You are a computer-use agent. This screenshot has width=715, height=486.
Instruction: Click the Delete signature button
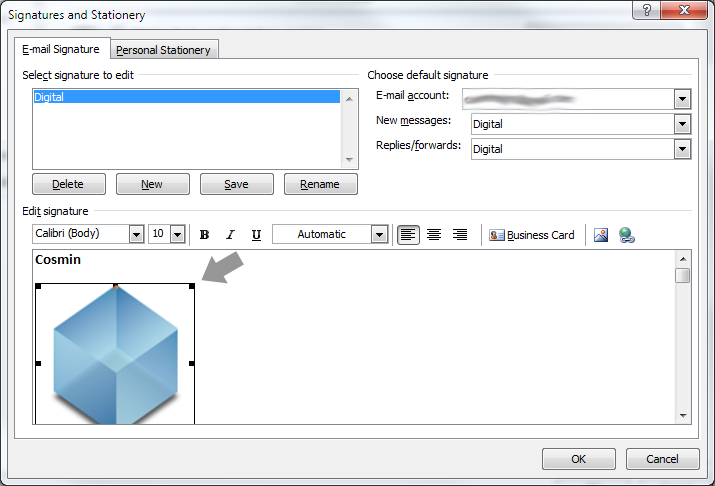click(x=68, y=184)
